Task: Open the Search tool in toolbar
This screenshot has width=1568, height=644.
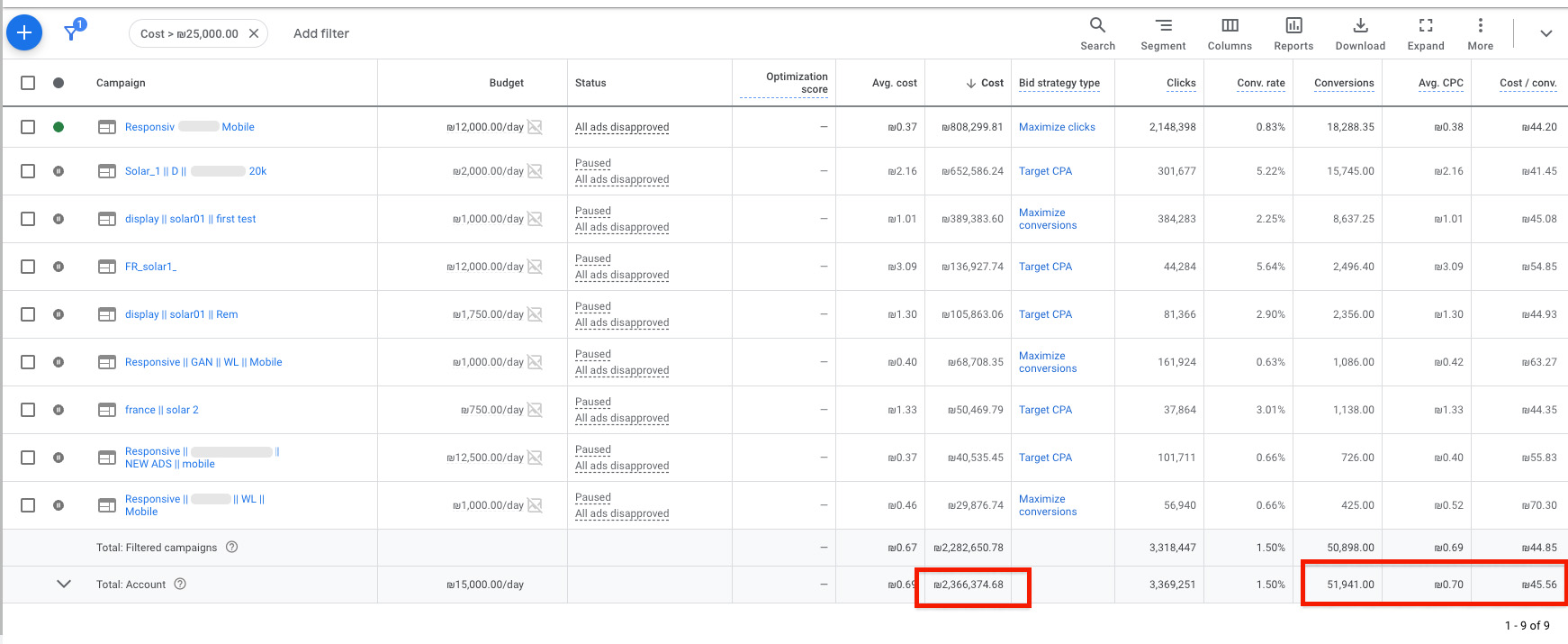Action: [1097, 33]
